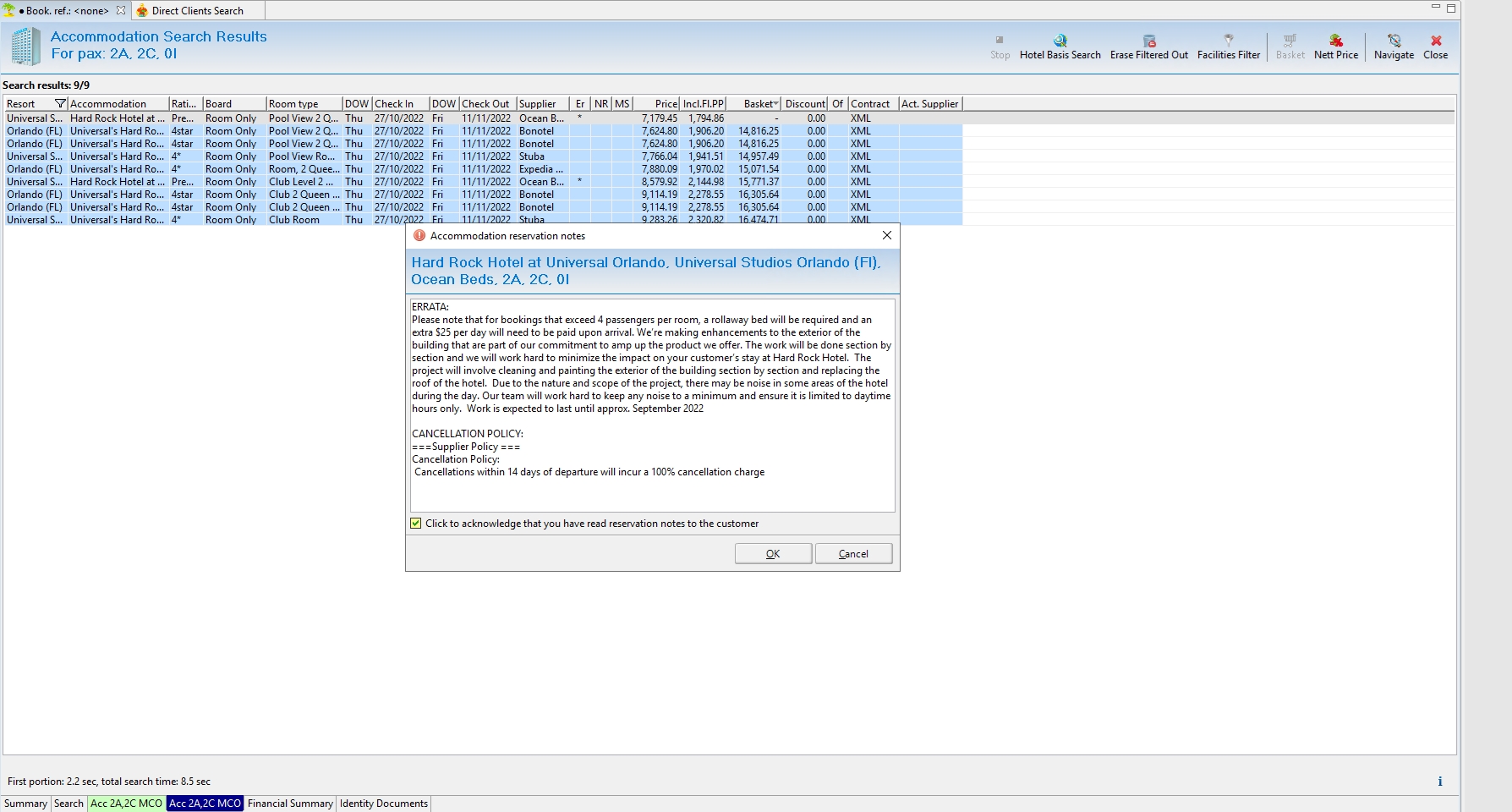Click the Room type column header
Image resolution: width=1512 pixels, height=812 pixels.
[304, 104]
